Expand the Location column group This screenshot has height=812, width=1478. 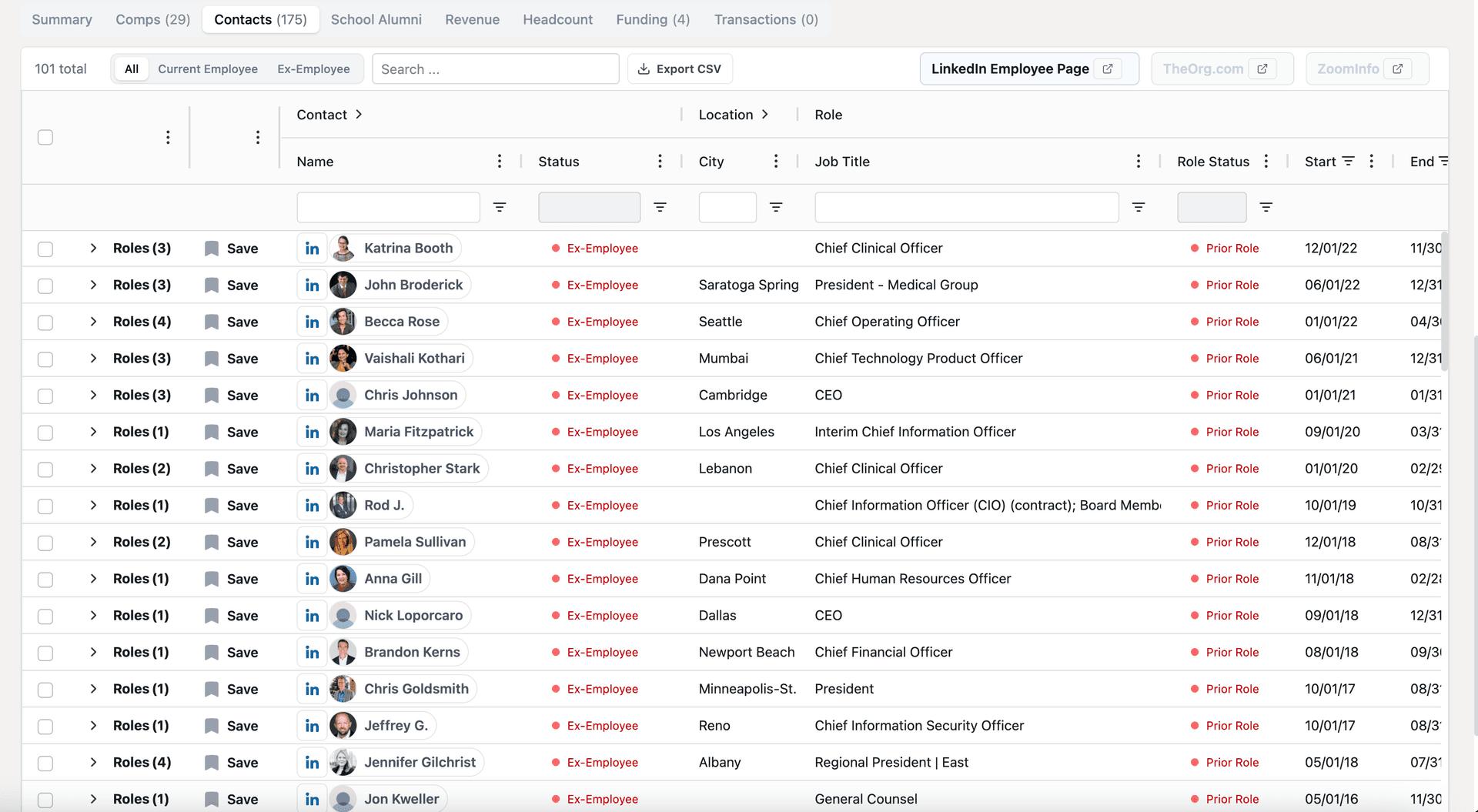point(764,115)
